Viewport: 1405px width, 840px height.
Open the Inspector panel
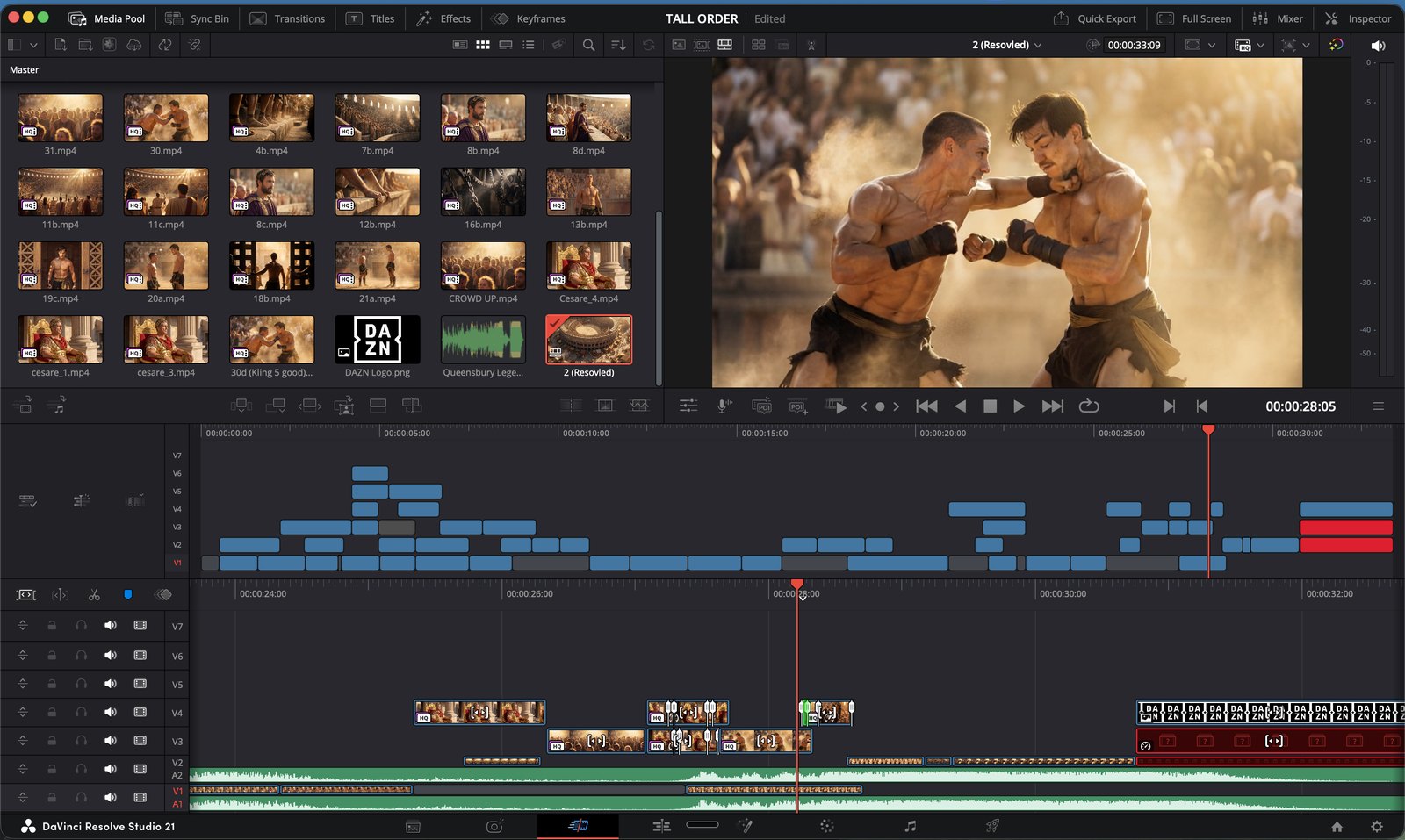click(1358, 18)
